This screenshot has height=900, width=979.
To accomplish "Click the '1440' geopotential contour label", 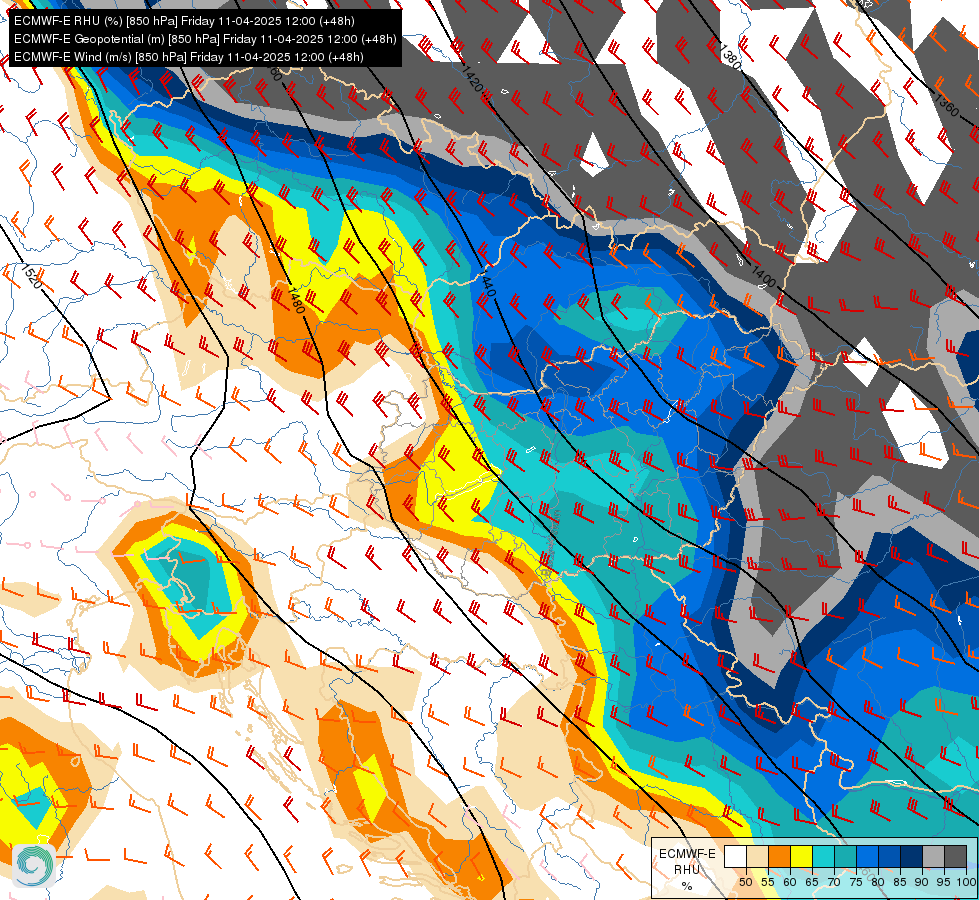I will (487, 284).
